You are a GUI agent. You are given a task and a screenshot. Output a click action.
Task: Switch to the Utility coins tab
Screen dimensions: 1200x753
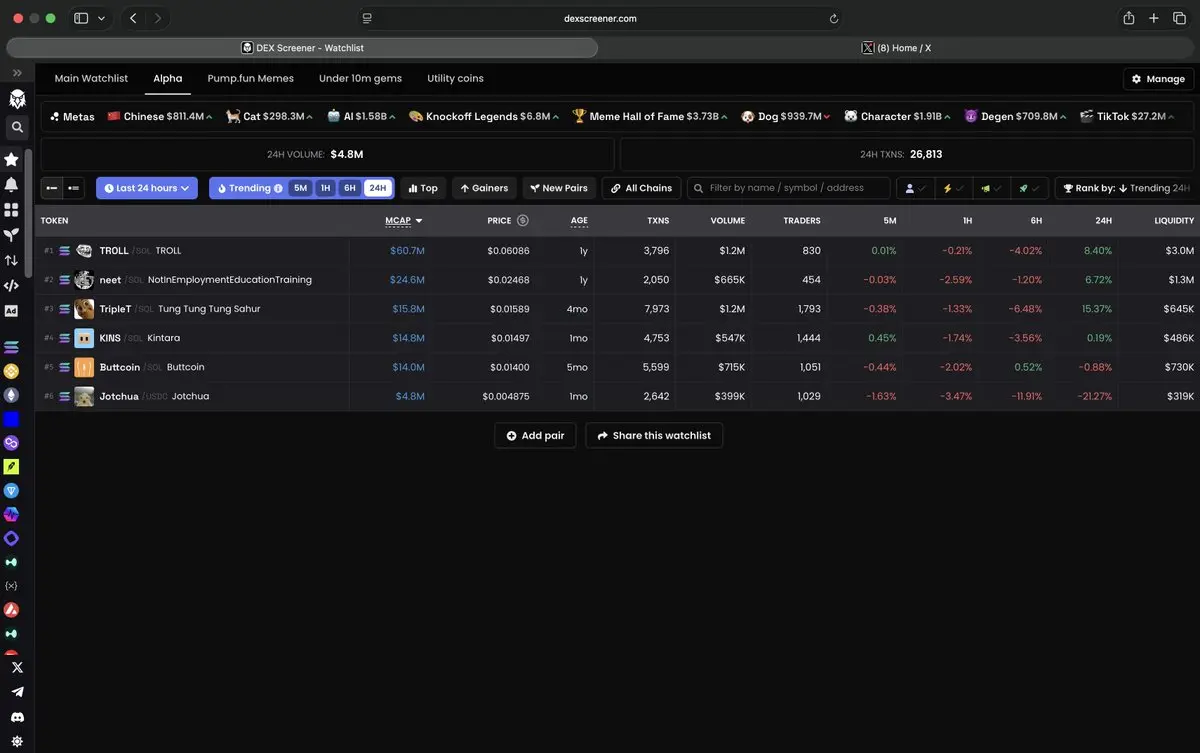pyautogui.click(x=455, y=78)
